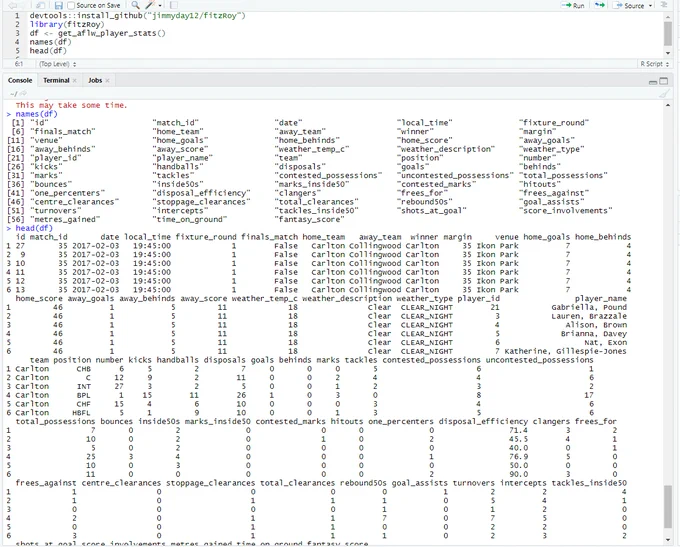Click line number 1 in editor gutter

[17, 16]
